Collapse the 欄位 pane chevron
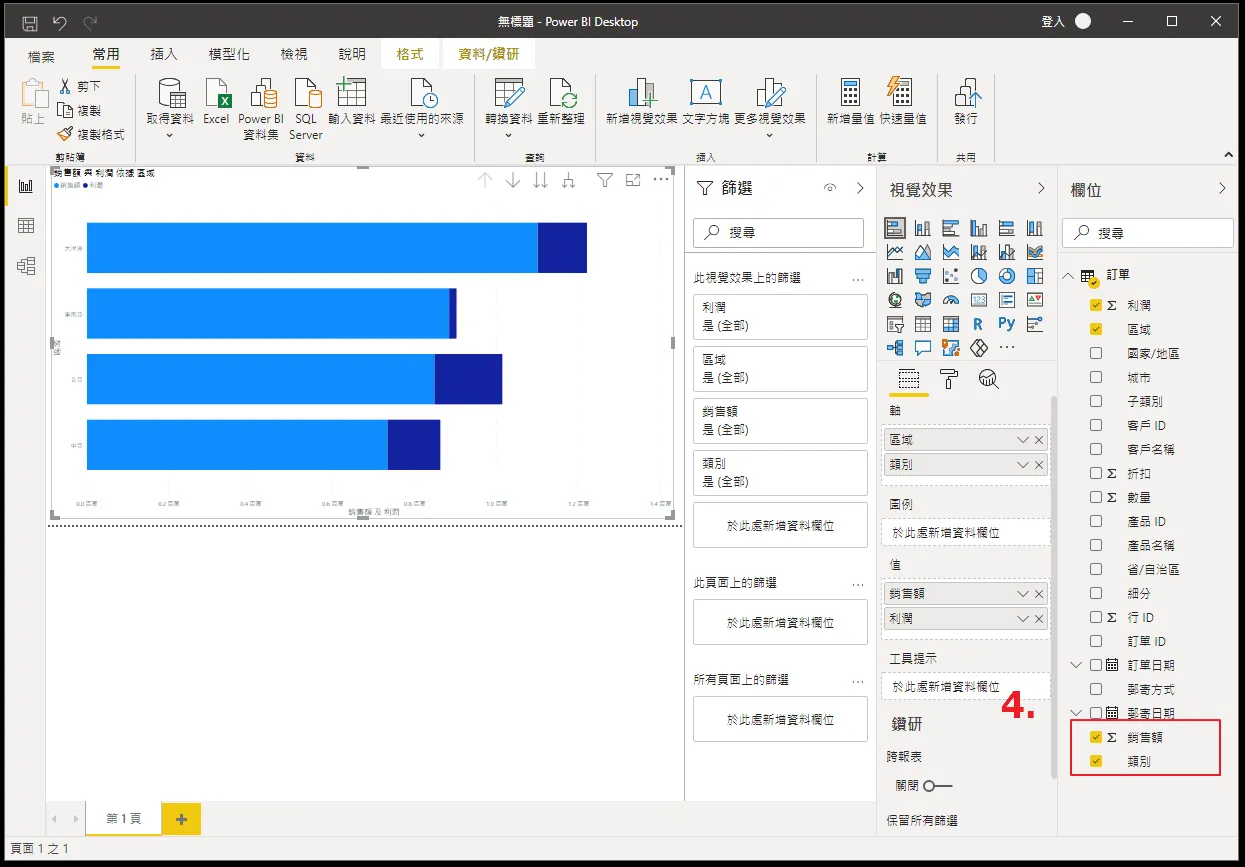1245x867 pixels. tap(1221, 188)
